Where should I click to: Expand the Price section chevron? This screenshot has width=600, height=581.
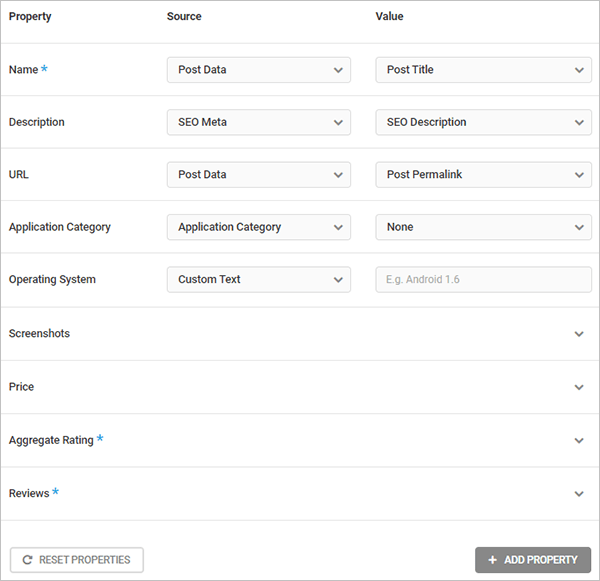(x=579, y=387)
